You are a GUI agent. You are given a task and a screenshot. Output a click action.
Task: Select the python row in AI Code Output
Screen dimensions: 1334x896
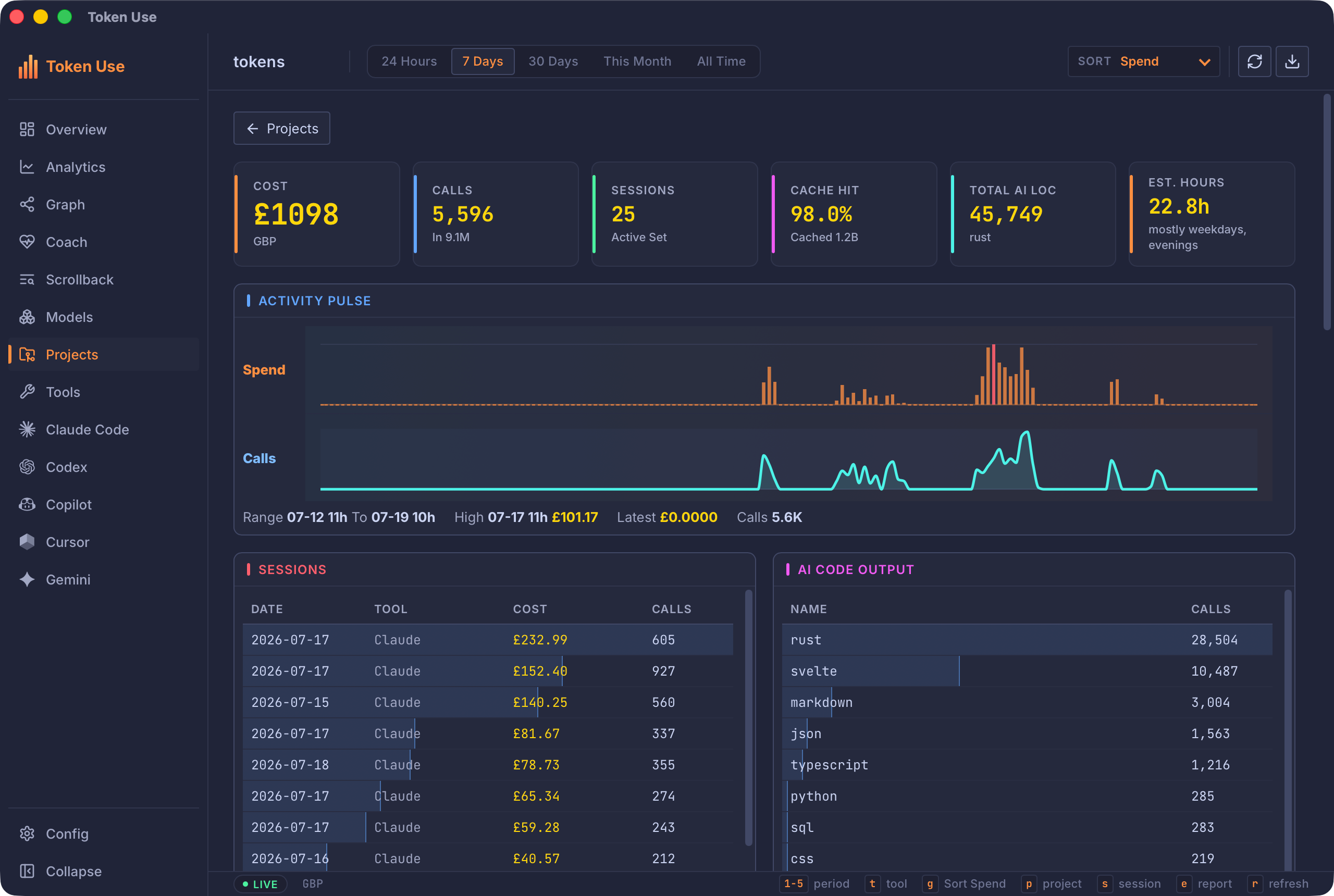1027,796
